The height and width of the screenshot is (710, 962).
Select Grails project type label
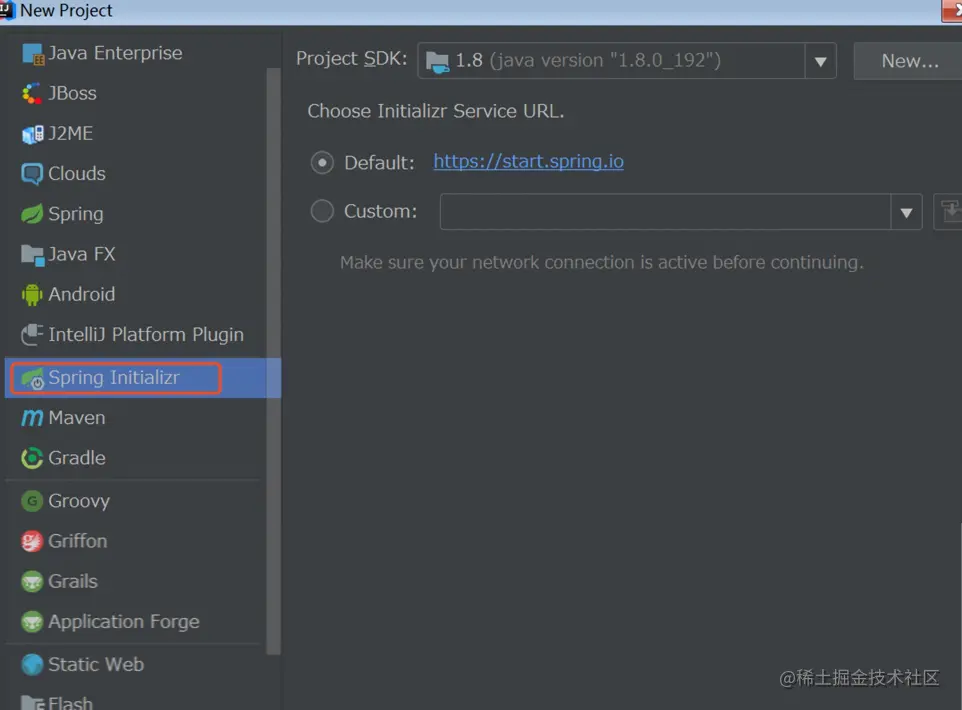[73, 582]
